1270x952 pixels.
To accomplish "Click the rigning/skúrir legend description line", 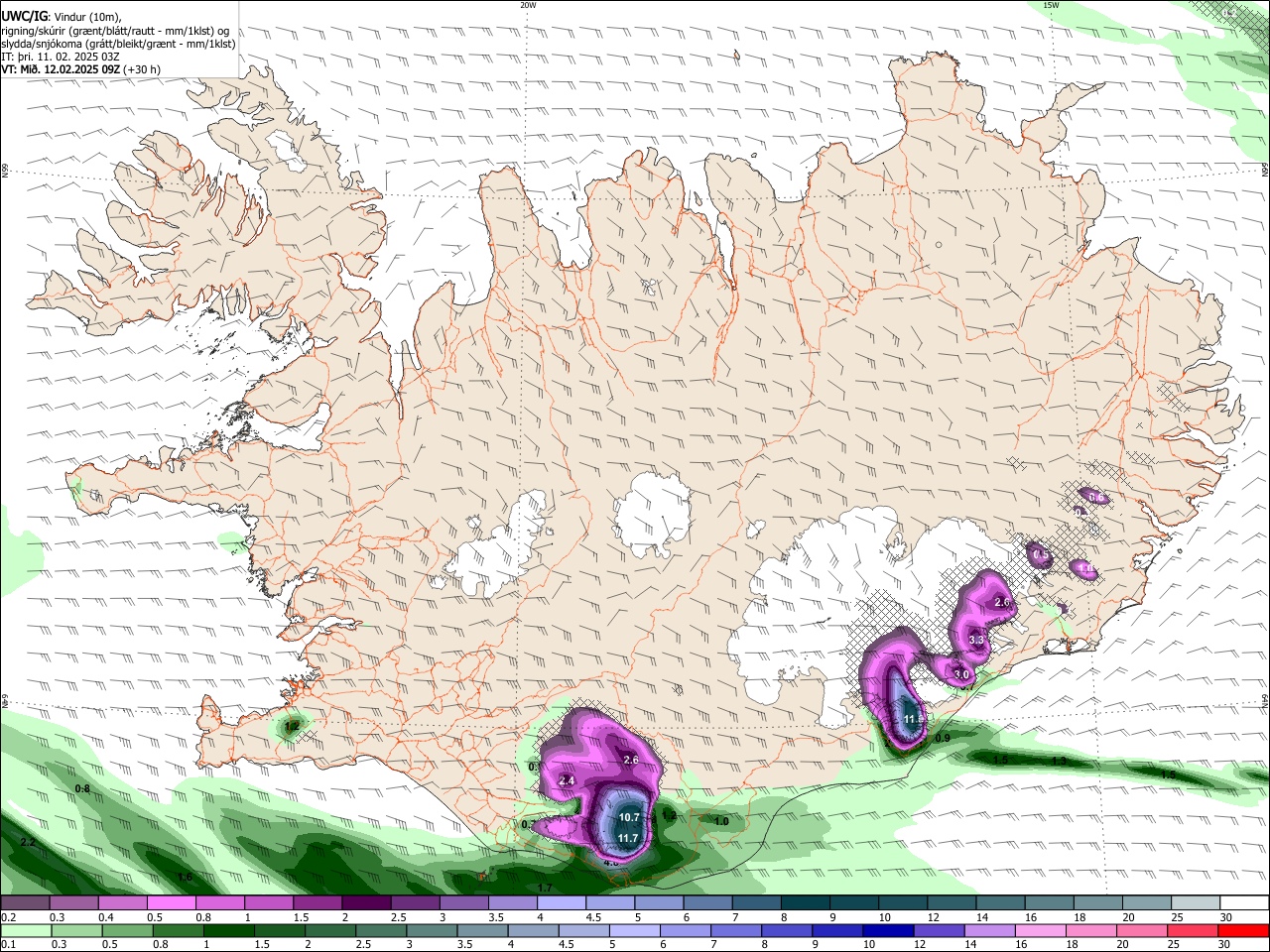I will (x=115, y=31).
